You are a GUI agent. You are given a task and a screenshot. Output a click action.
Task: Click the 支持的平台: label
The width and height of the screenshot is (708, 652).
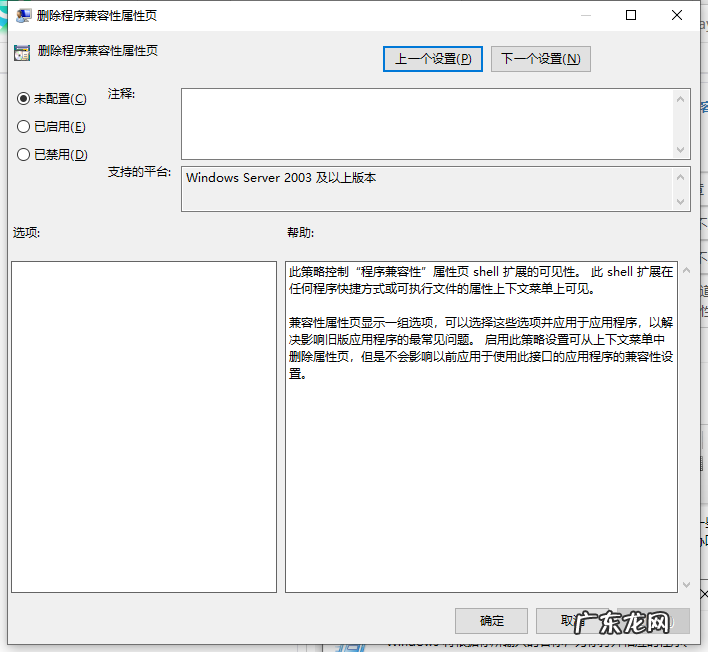point(140,172)
